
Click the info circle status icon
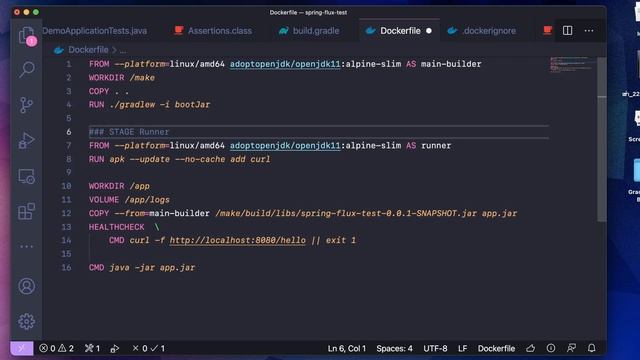coord(551,348)
